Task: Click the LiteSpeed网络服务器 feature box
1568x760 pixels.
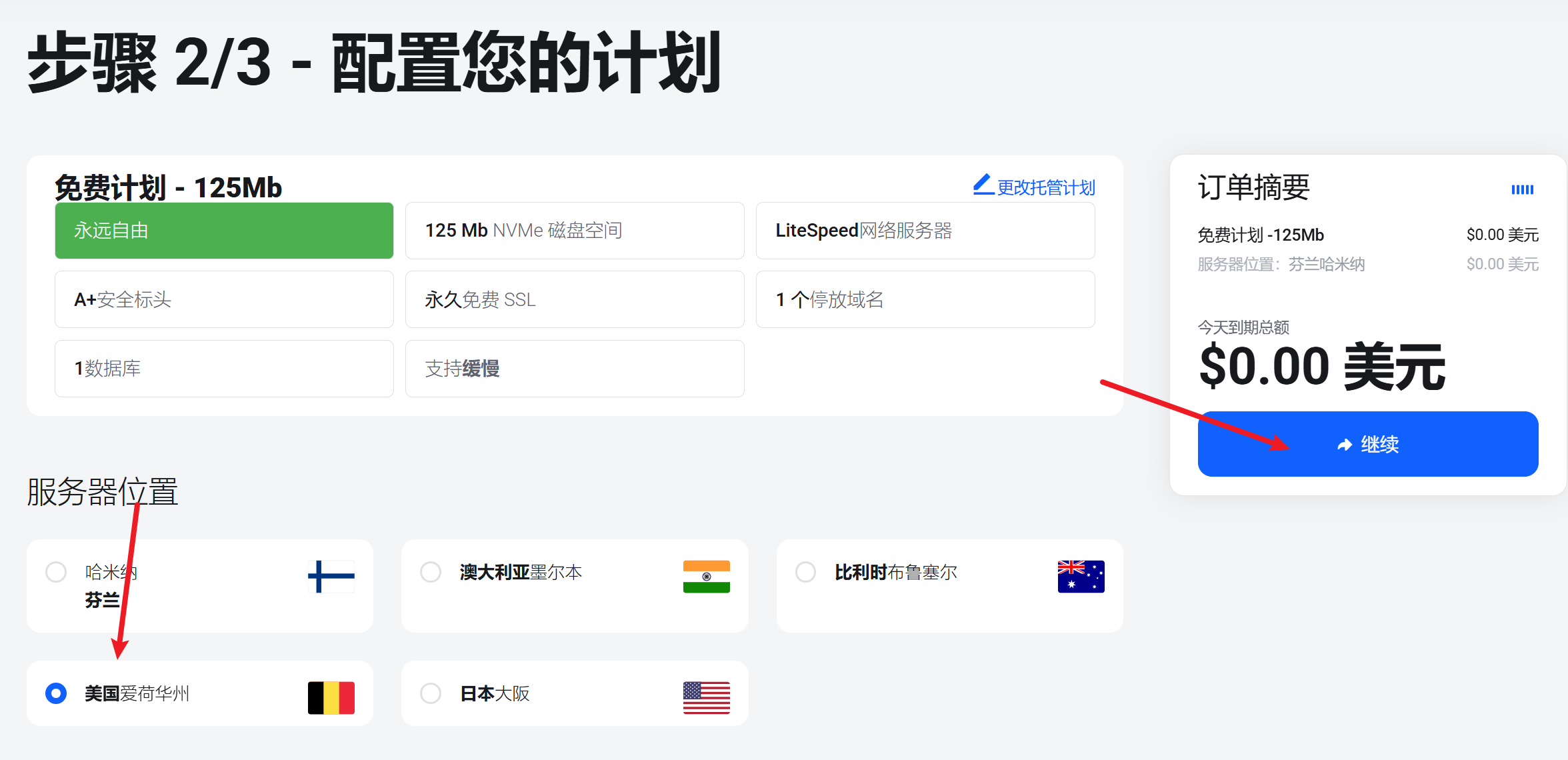Action: click(925, 231)
